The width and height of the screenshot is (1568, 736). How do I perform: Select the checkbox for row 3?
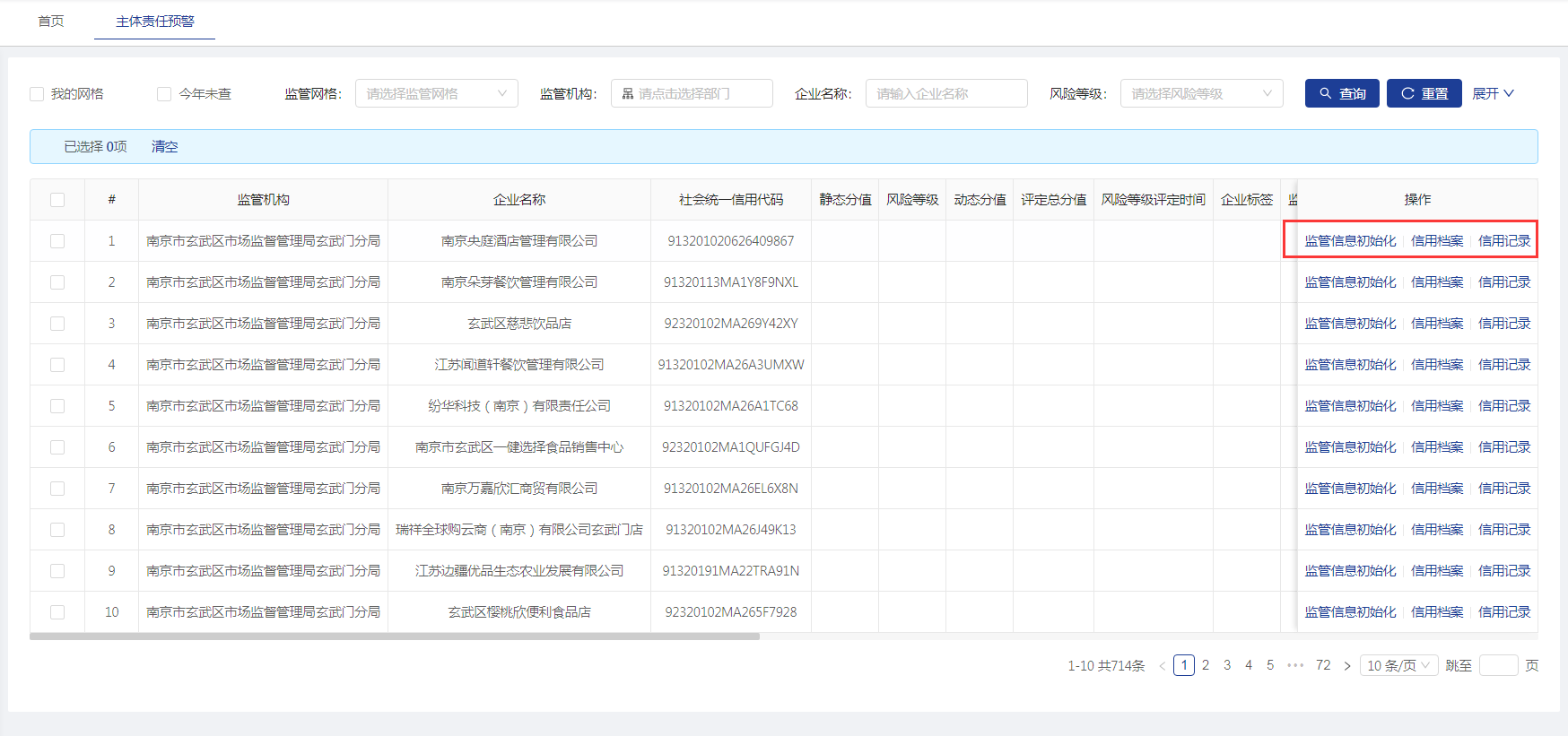[x=57, y=324]
